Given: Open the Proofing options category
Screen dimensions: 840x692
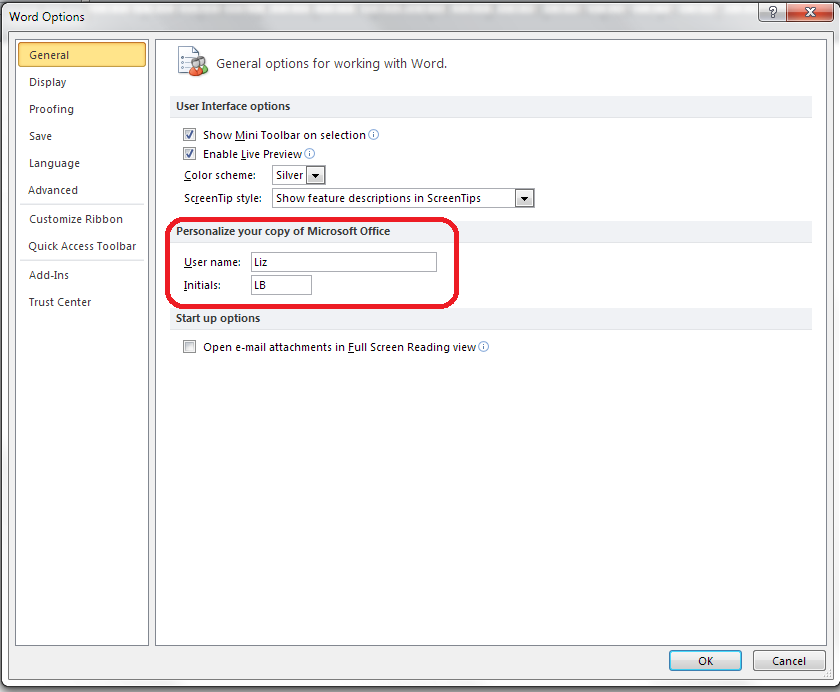Looking at the screenshot, I should point(51,110).
